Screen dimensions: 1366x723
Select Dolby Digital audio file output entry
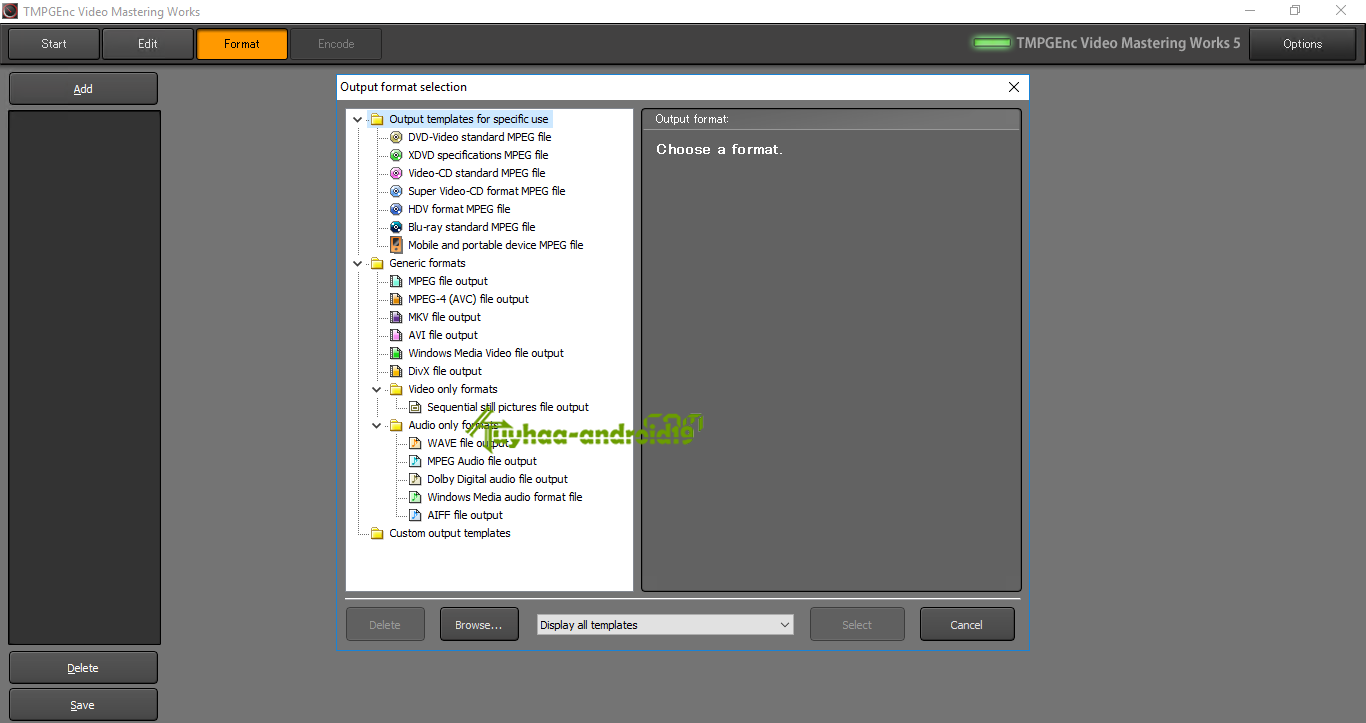coord(498,479)
